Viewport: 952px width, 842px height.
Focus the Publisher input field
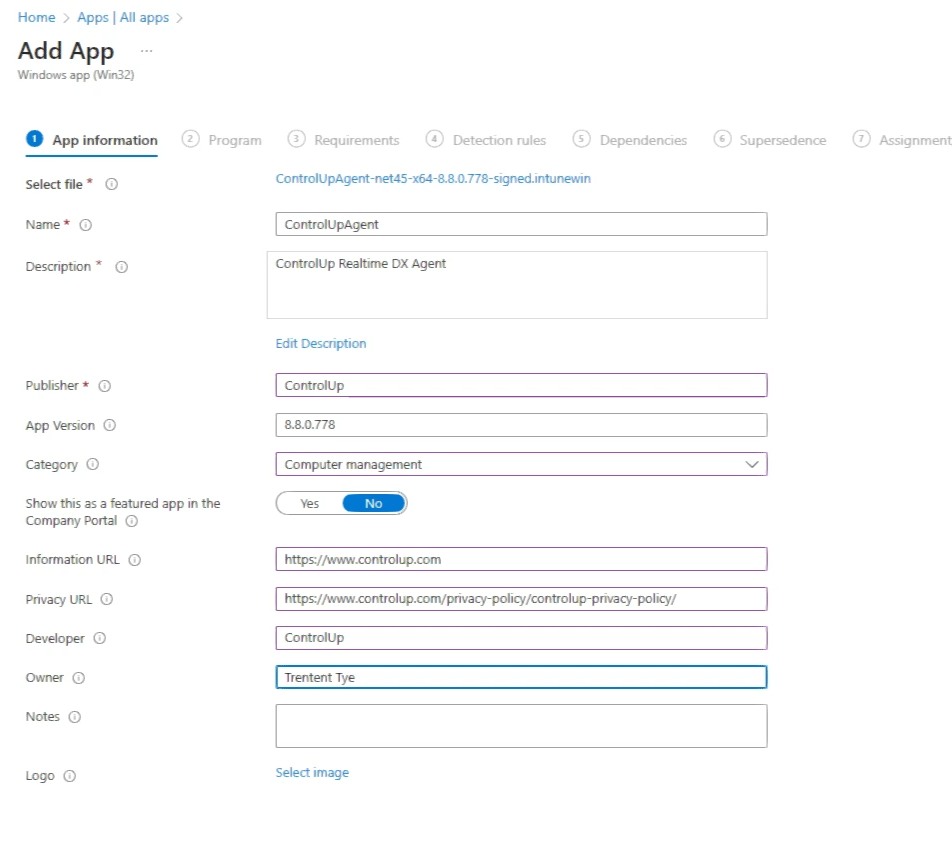[521, 385]
